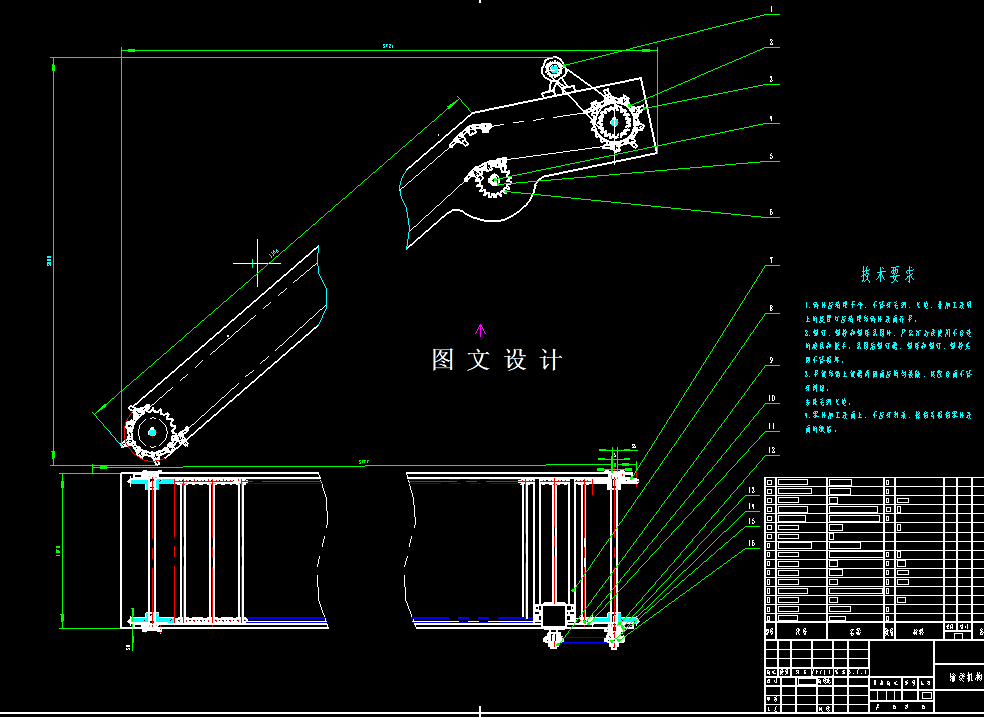Select part balloon number 3
This screenshot has width=984, height=717.
pyautogui.click(x=771, y=80)
